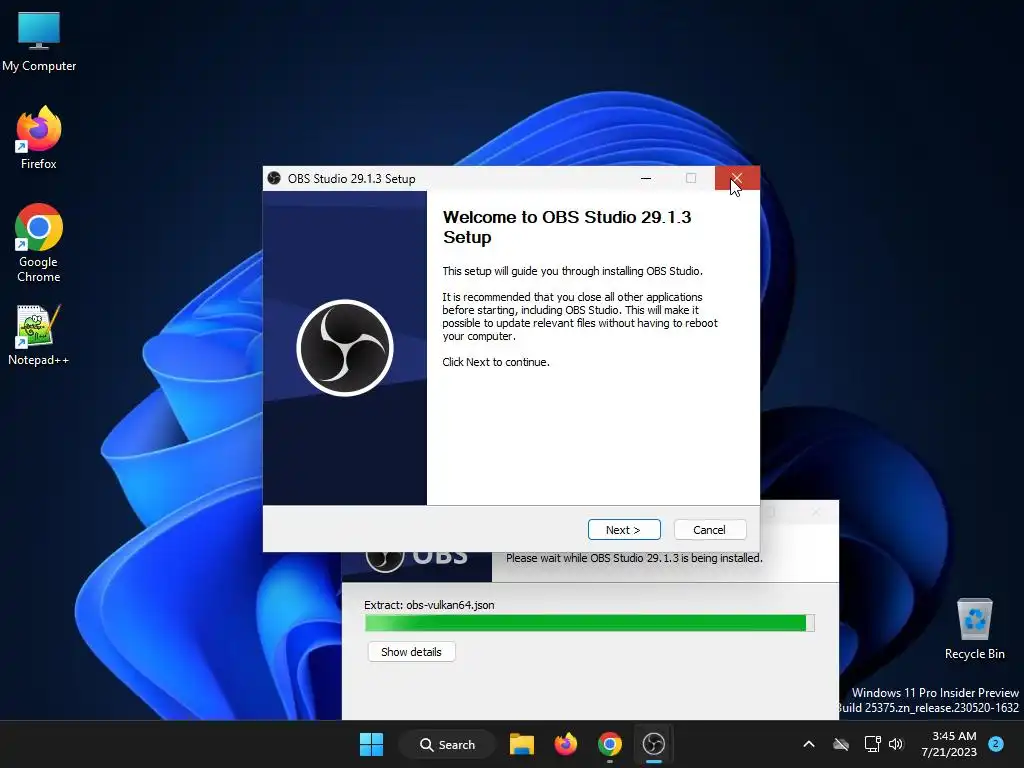Cancel the OBS Studio Setup wizard
Viewport: 1024px width, 768px height.
coord(710,530)
